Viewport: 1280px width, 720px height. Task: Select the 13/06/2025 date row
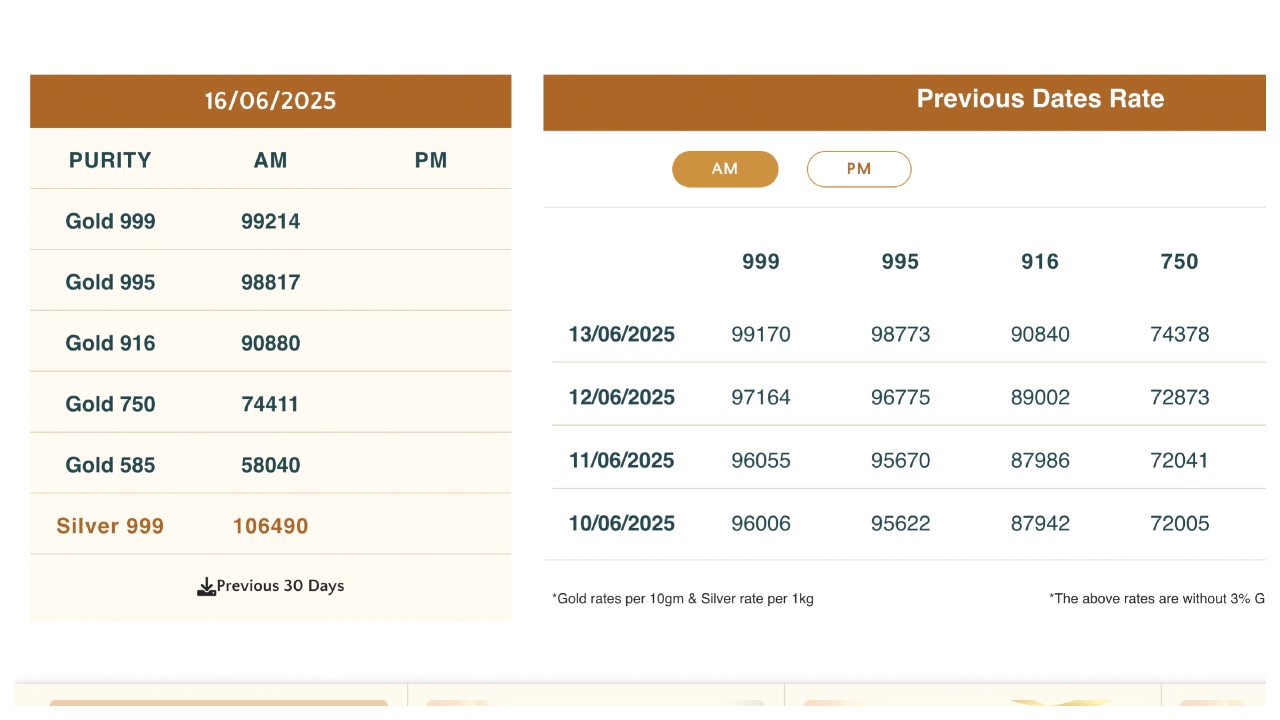click(x=622, y=334)
